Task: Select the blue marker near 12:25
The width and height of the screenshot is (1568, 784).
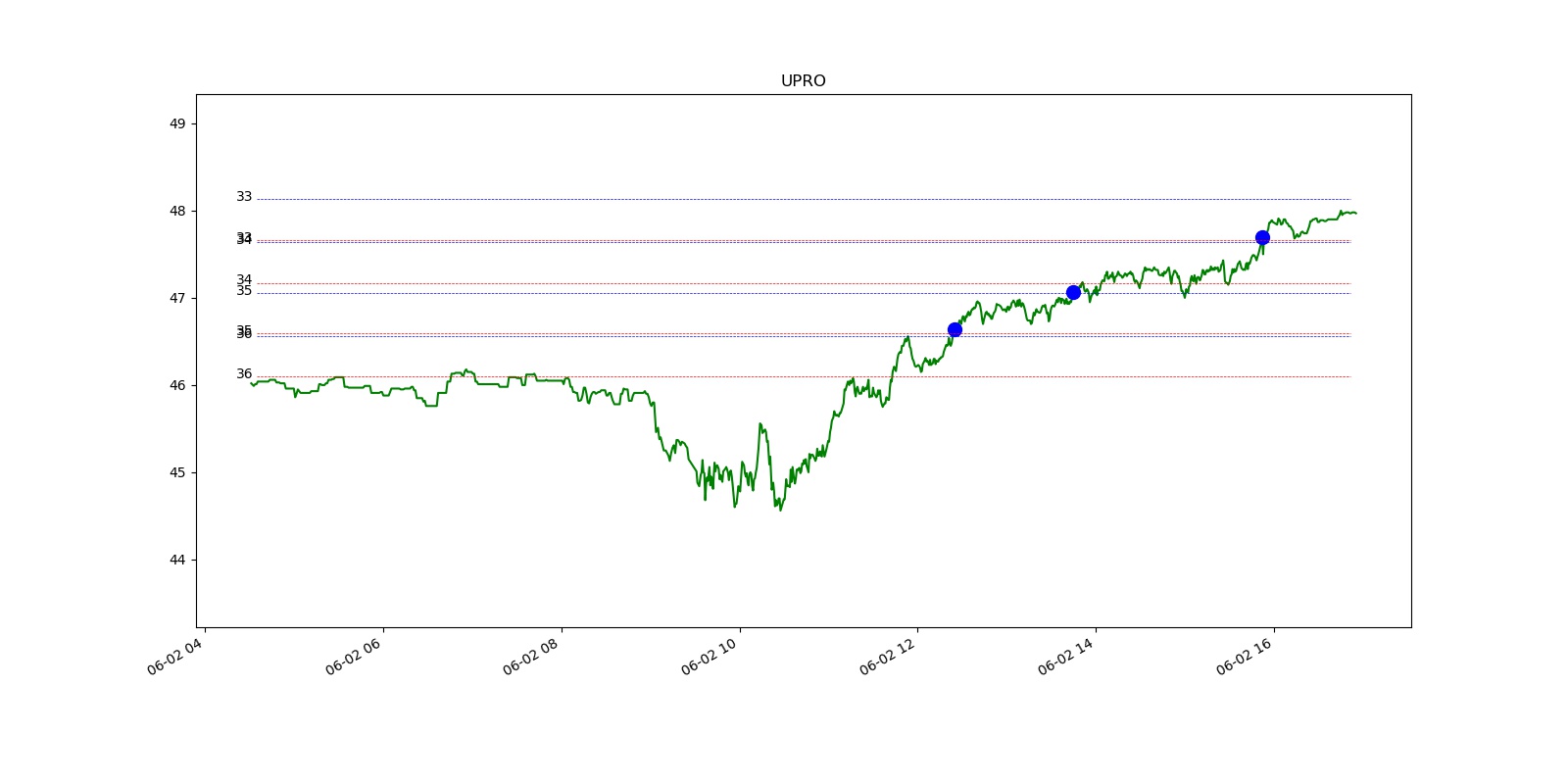Action: pyautogui.click(x=955, y=329)
